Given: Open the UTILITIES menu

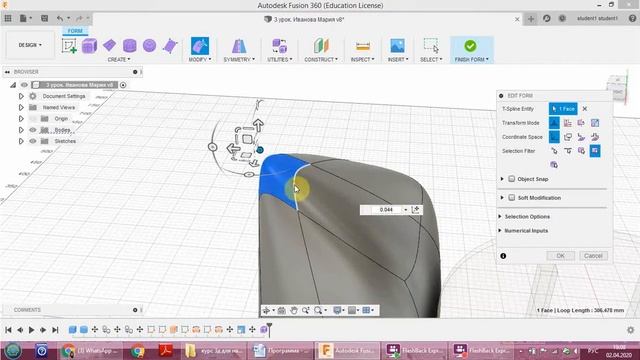Looking at the screenshot, I should 280,60.
